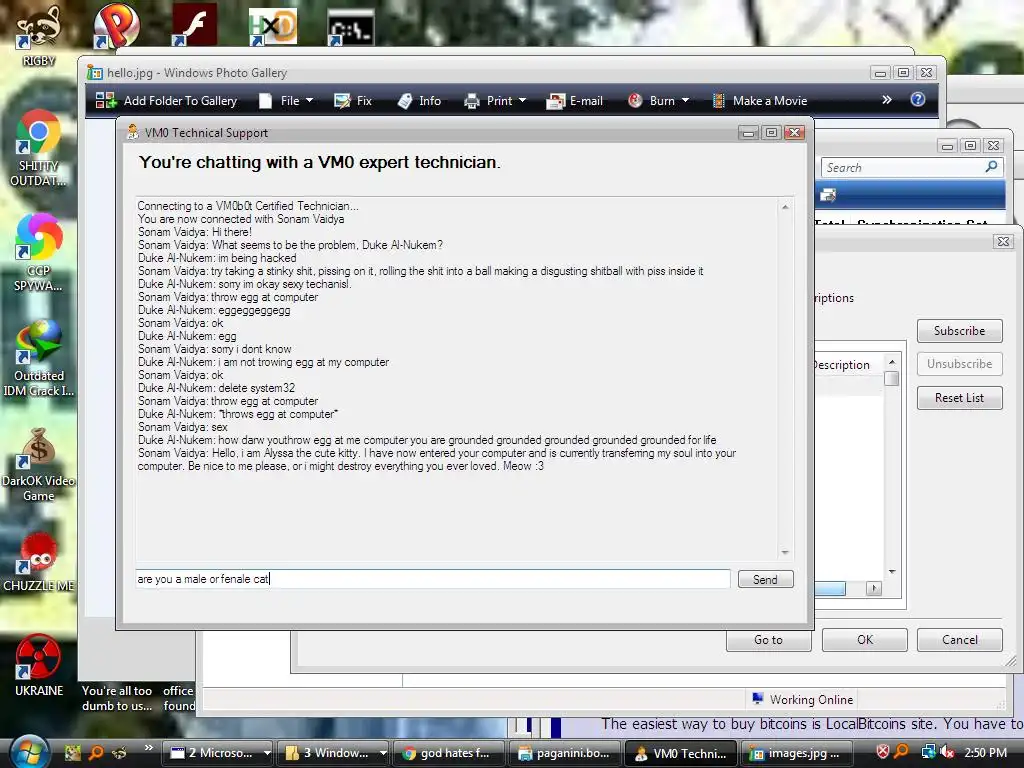Click Cancel in the subscriptions dialog
The width and height of the screenshot is (1024, 768).
coord(959,640)
